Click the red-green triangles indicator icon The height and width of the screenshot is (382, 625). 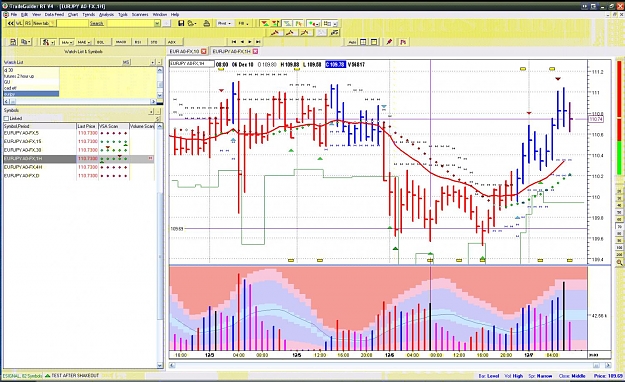click(264, 24)
